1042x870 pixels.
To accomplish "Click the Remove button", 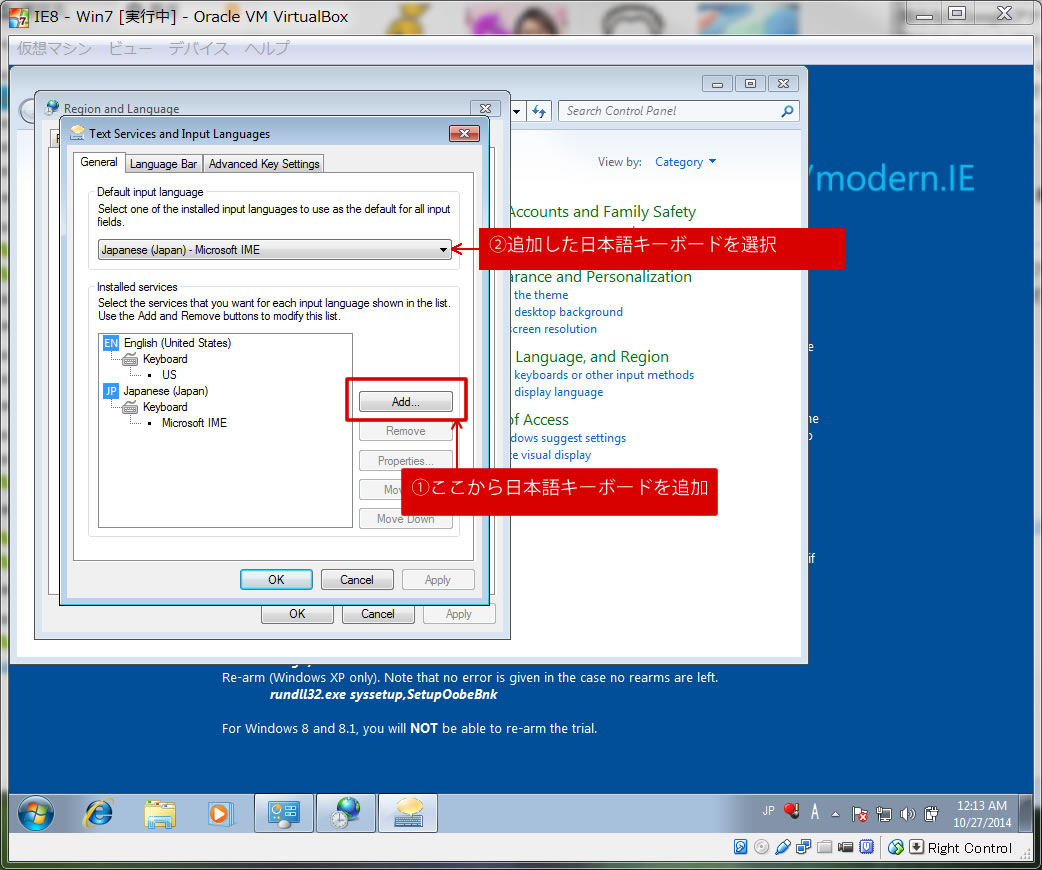I will tap(405, 431).
